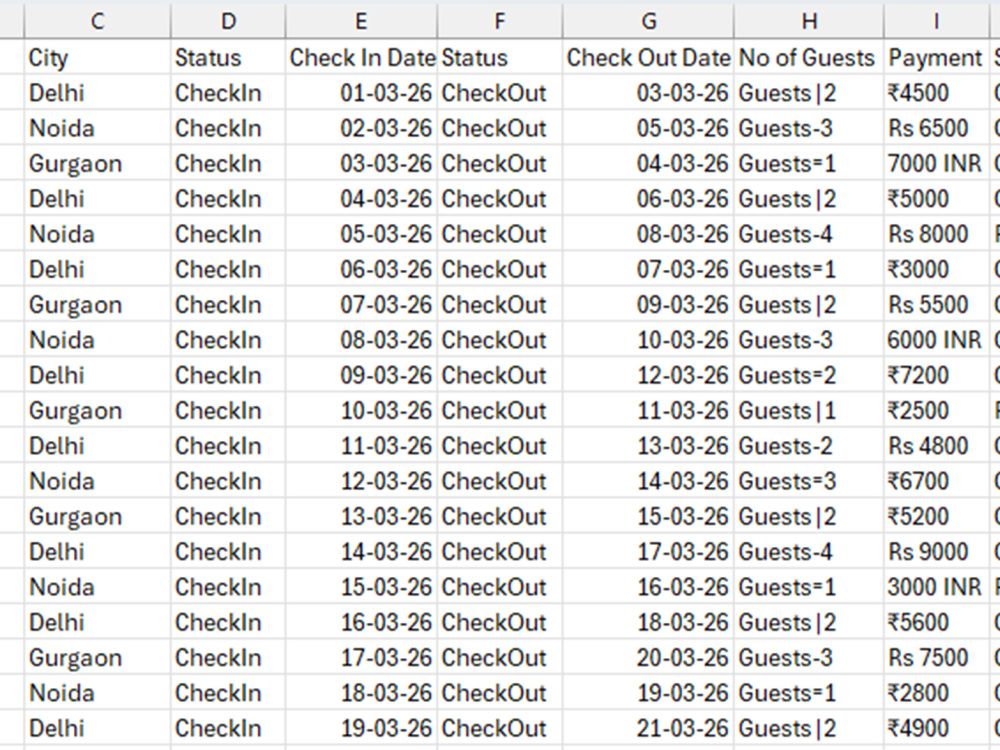This screenshot has width=1000, height=750.
Task: Select the Guests-3 cell beside Rs 7500
Action: coord(809,658)
